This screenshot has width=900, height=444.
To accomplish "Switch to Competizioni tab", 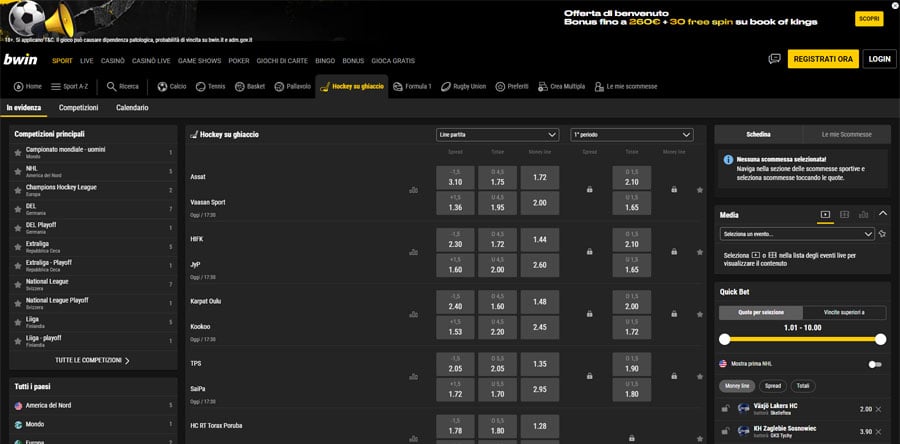I will (79, 108).
